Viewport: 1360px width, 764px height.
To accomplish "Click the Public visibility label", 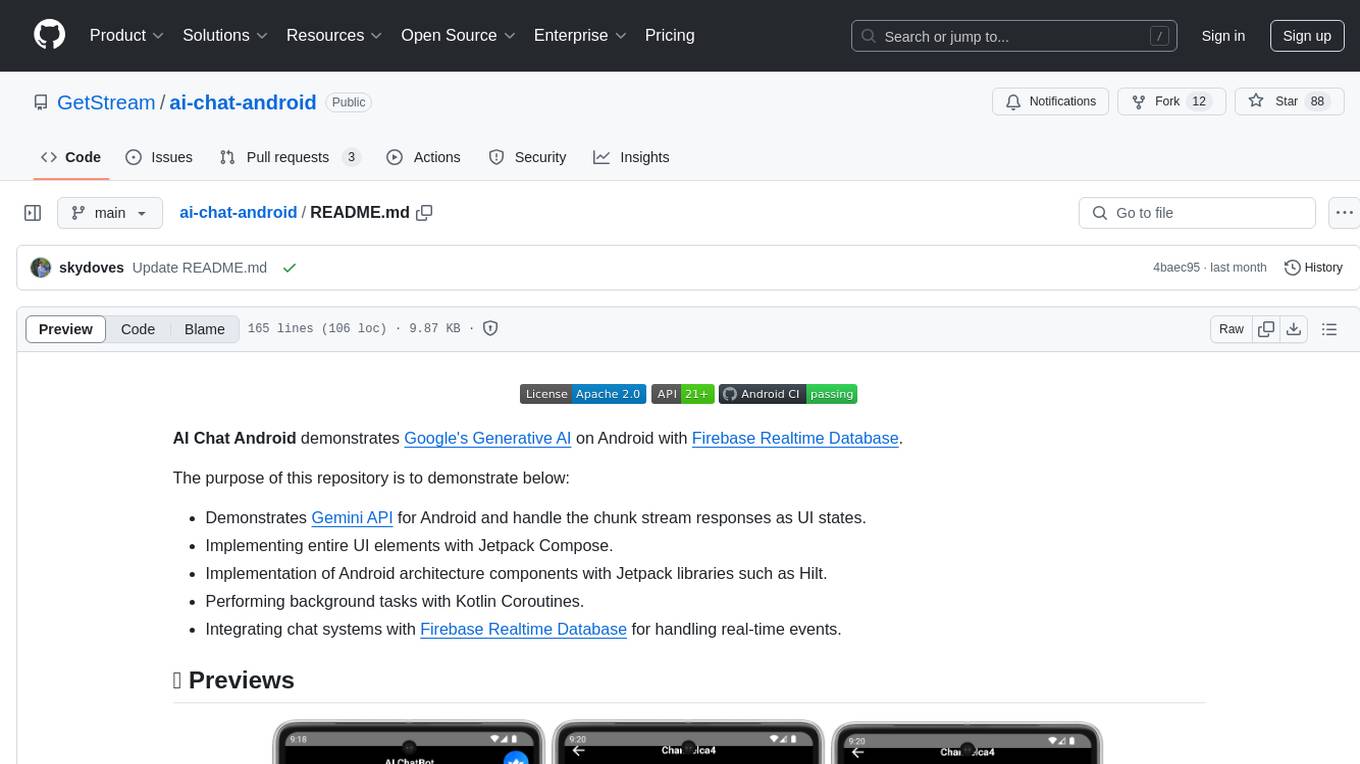I will click(x=349, y=102).
